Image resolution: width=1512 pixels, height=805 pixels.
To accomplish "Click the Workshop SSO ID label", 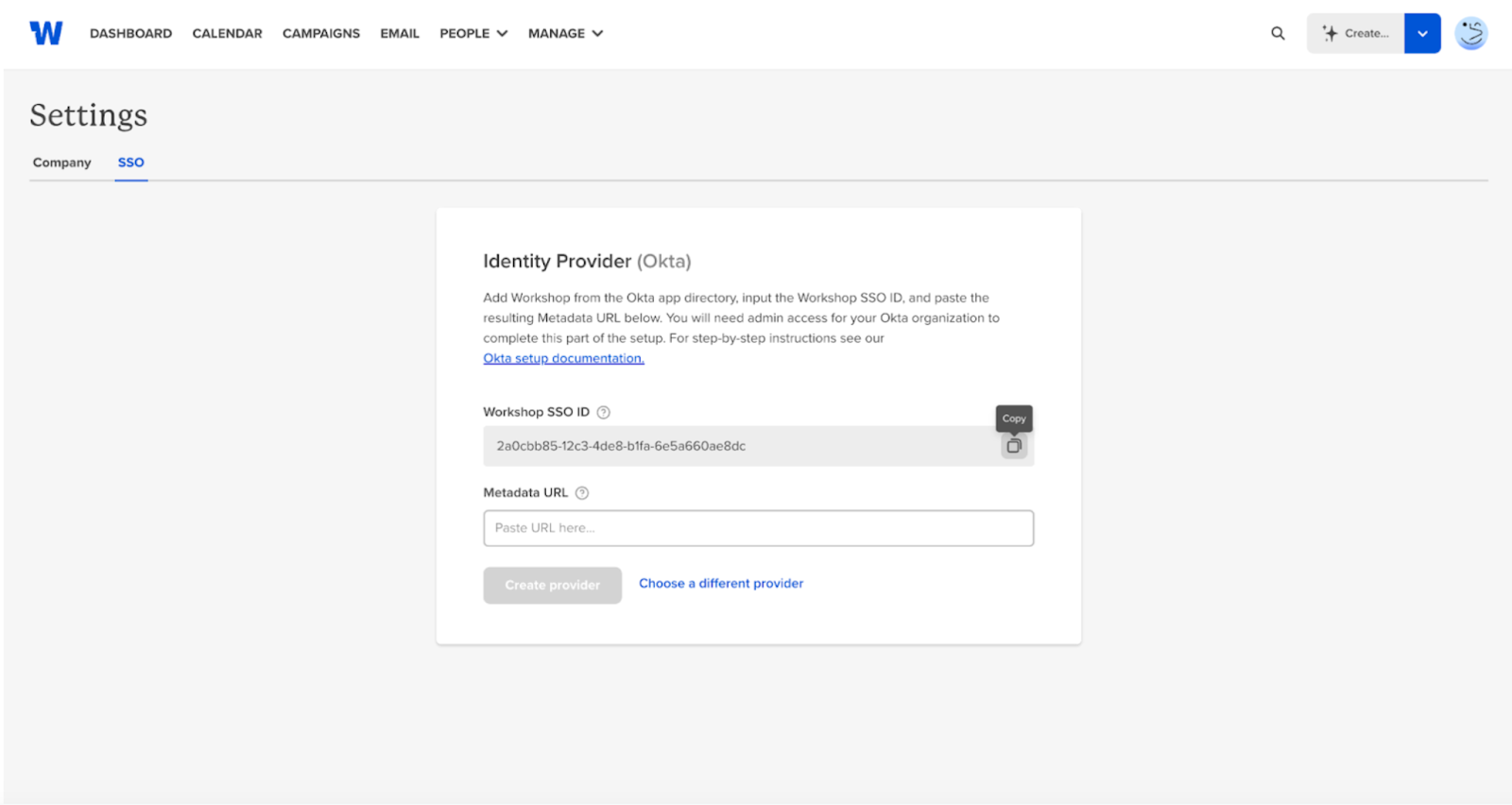I will (x=536, y=412).
